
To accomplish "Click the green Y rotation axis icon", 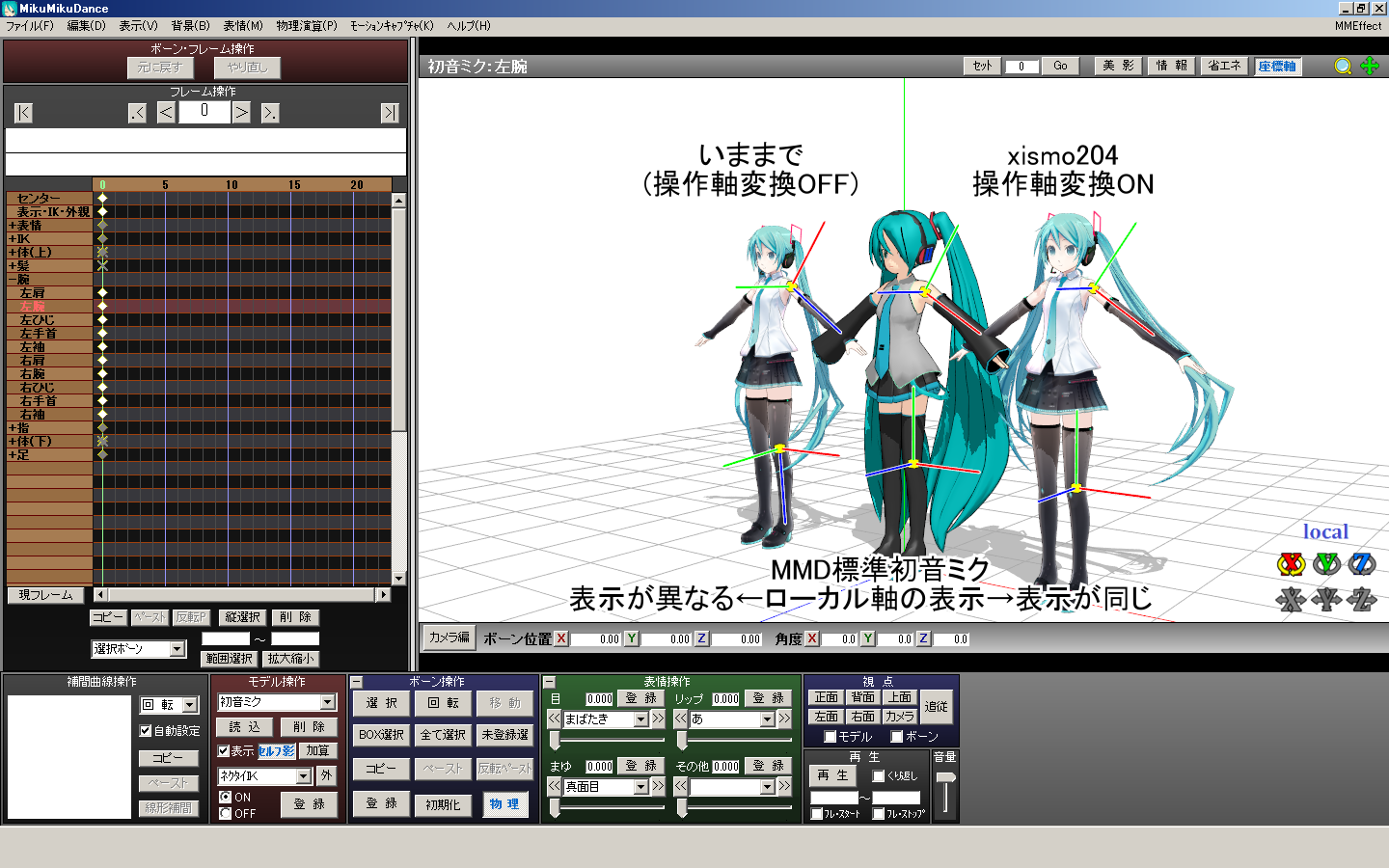I will pyautogui.click(x=1327, y=563).
